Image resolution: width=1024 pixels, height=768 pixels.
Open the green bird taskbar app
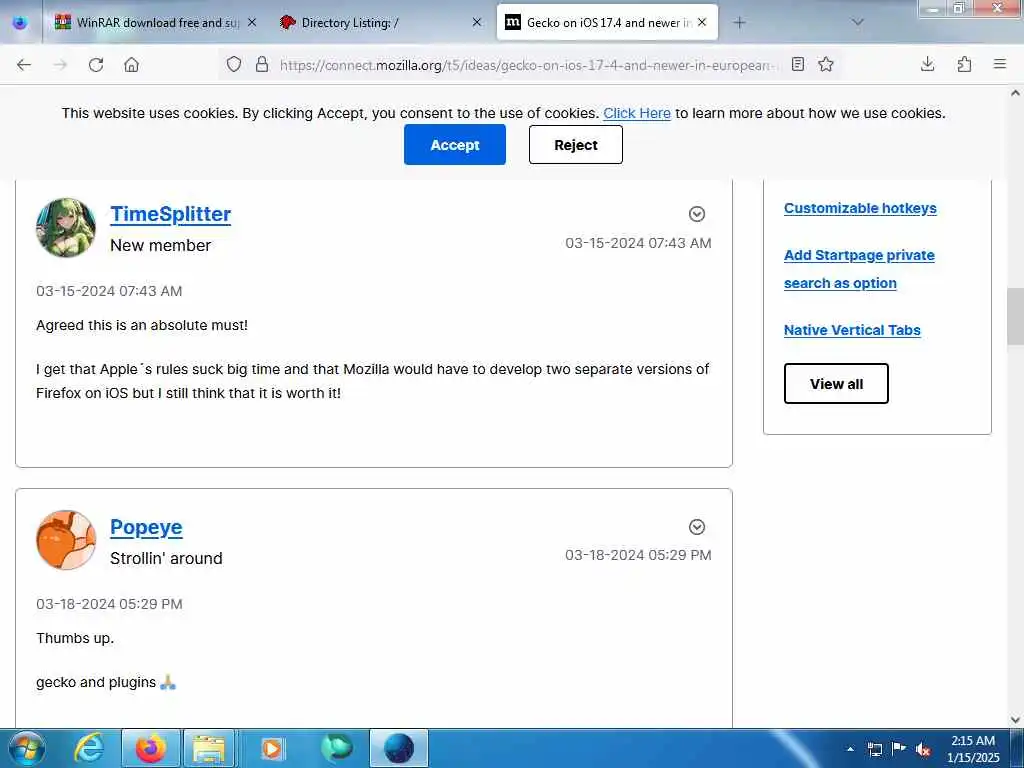point(336,748)
